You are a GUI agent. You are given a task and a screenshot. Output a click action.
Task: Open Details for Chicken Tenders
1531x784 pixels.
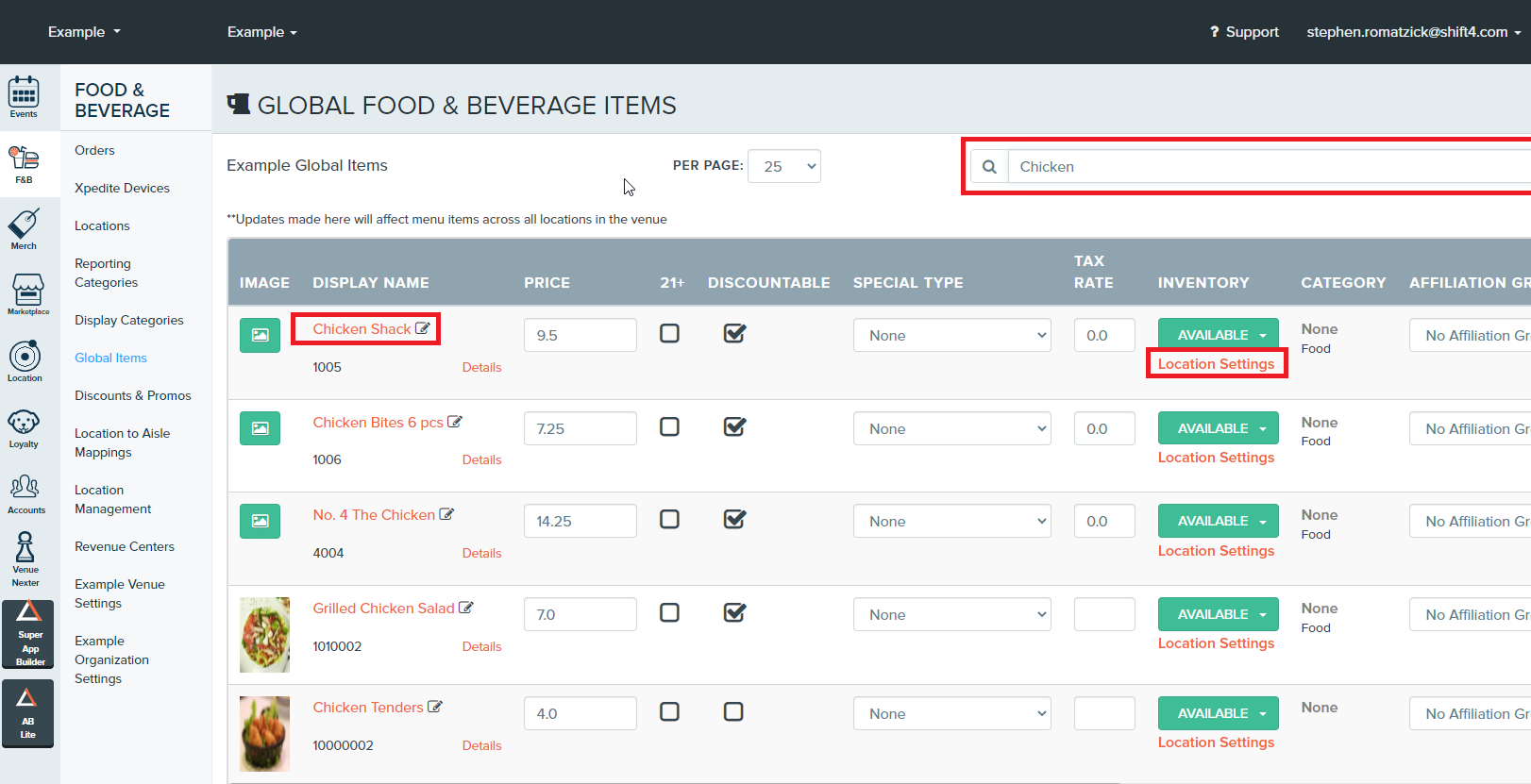[x=481, y=745]
